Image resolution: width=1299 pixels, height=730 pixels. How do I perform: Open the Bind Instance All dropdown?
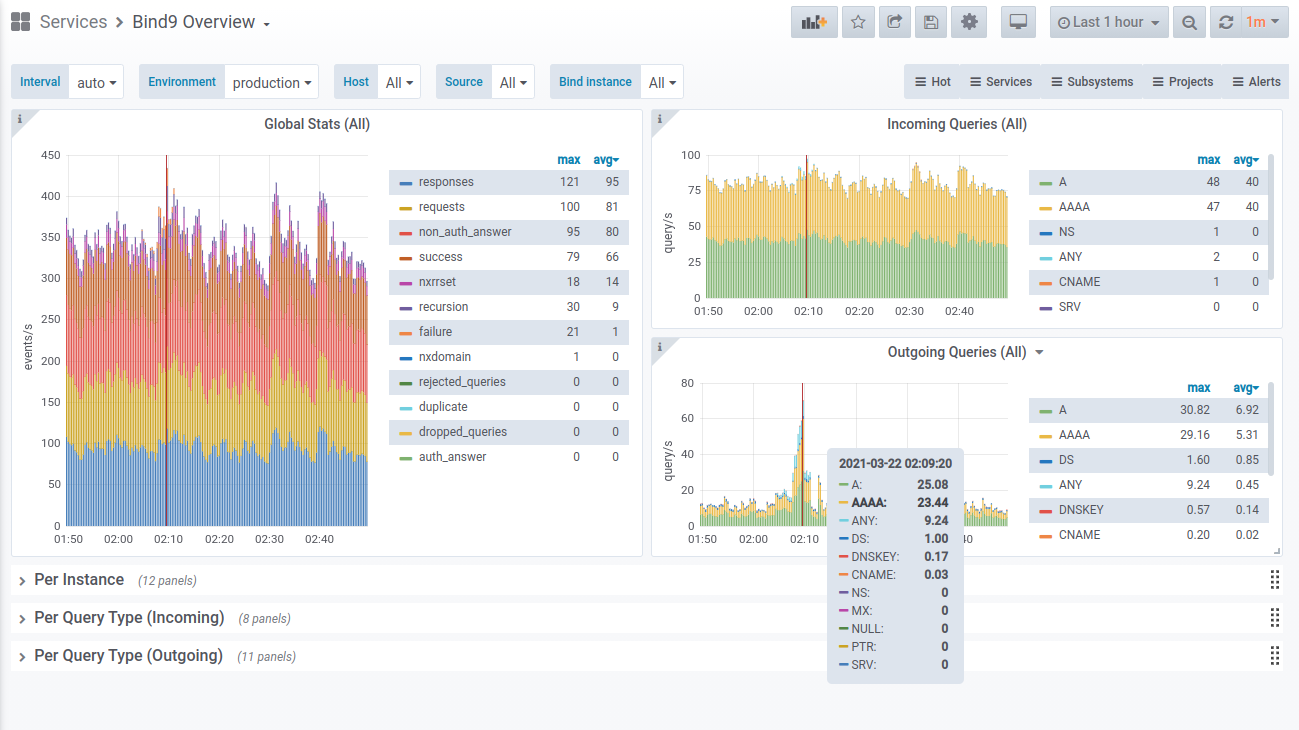(662, 82)
